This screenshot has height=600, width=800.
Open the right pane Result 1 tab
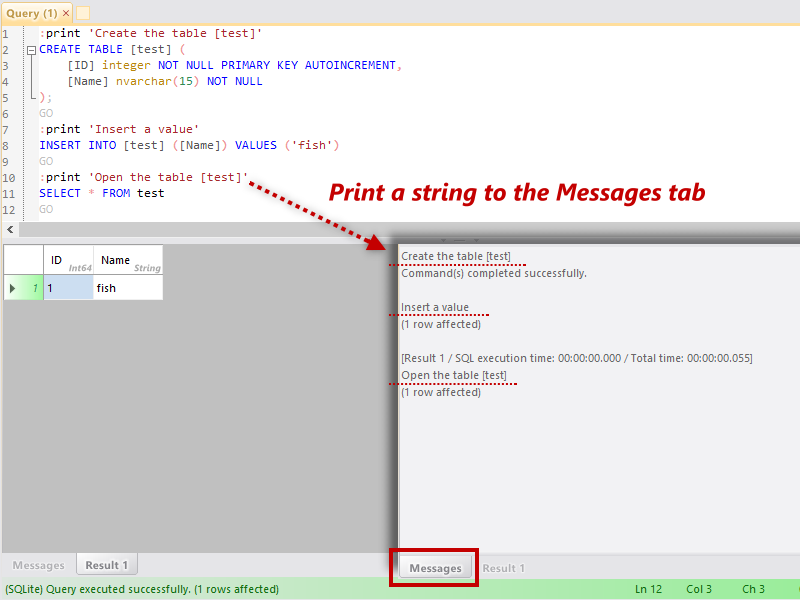coord(503,568)
